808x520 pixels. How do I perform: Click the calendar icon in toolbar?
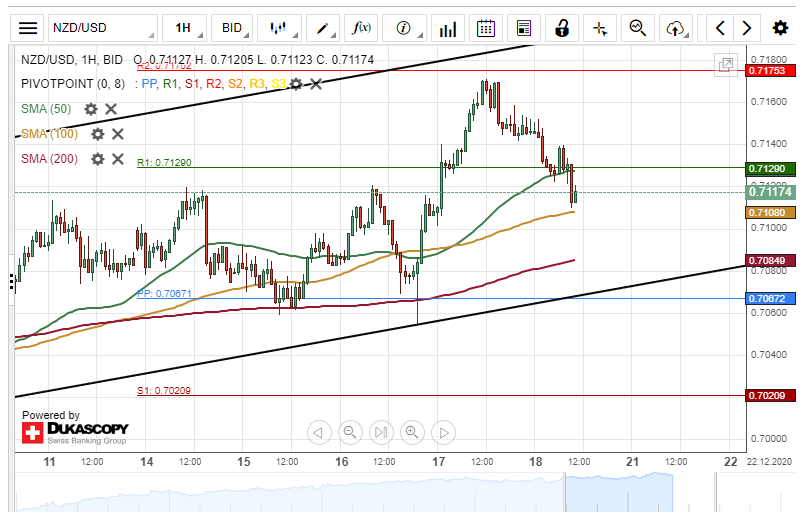click(486, 28)
